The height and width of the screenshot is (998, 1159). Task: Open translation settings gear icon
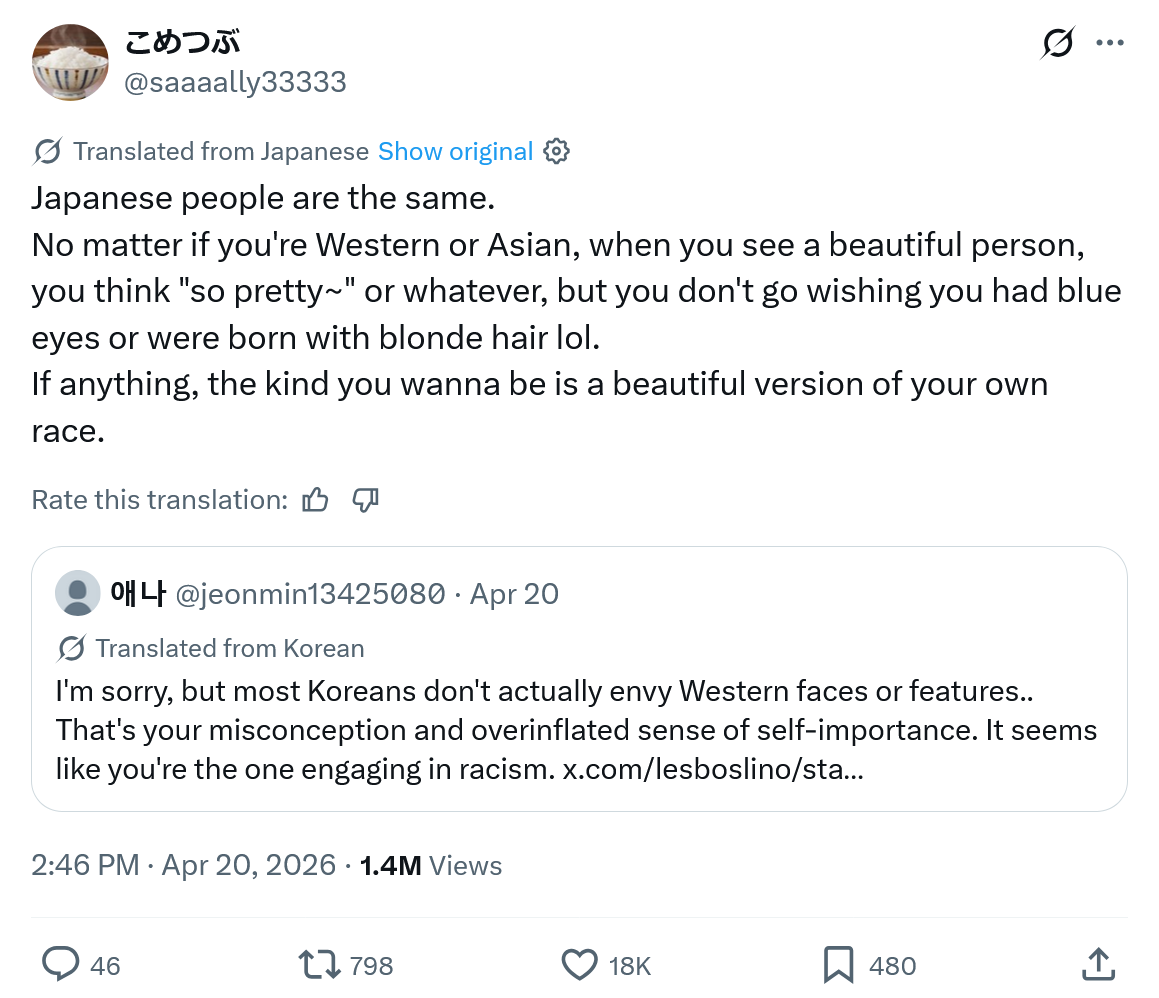(556, 152)
